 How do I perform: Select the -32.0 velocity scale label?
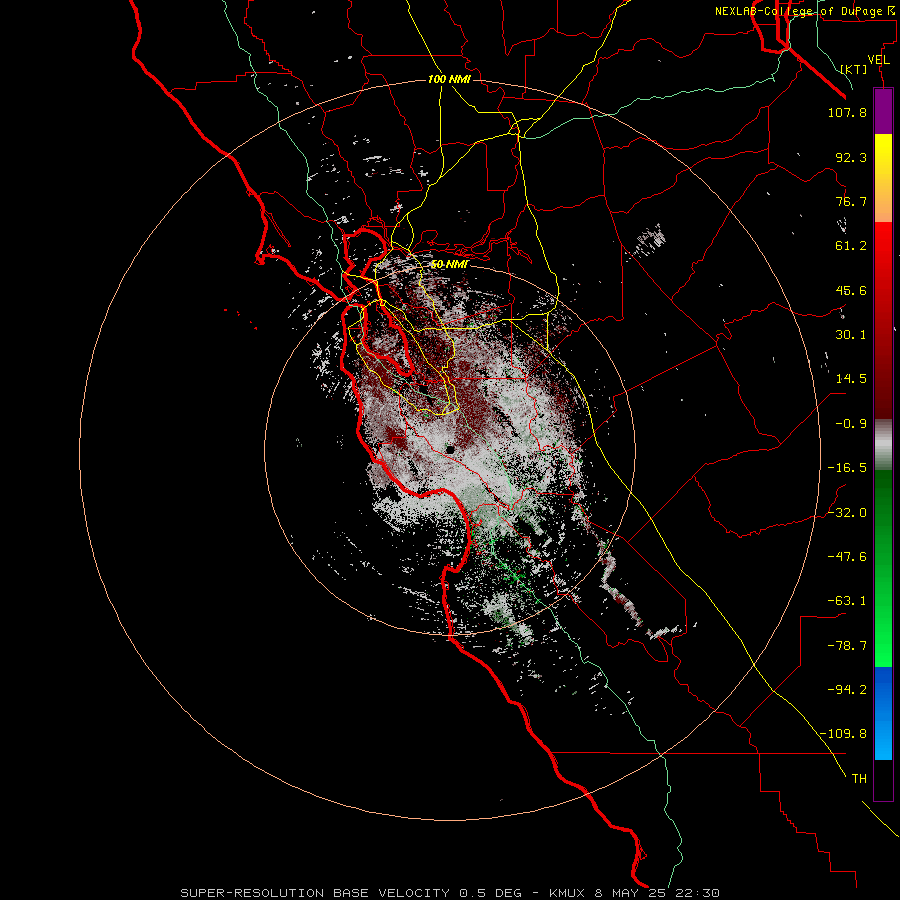click(847, 513)
